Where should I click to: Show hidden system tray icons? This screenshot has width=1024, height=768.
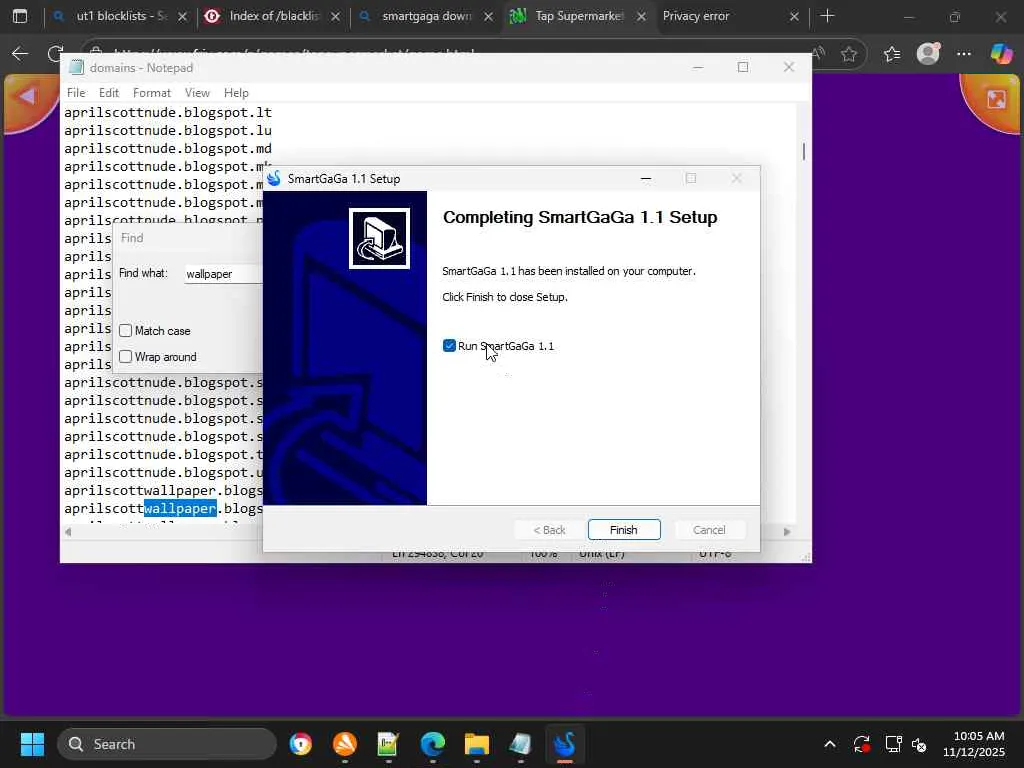tap(829, 744)
